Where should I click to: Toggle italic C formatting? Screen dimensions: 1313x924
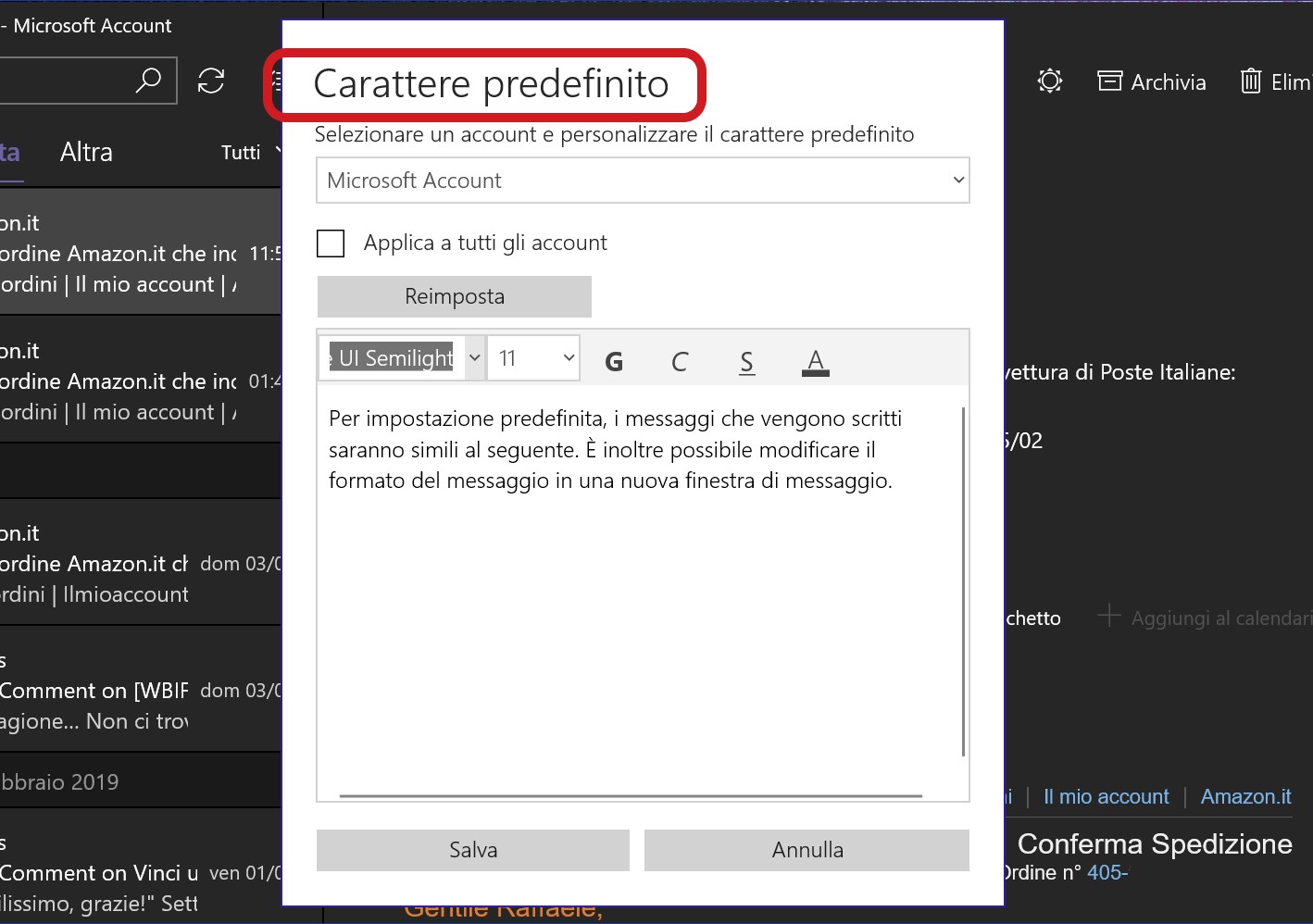pyautogui.click(x=680, y=361)
